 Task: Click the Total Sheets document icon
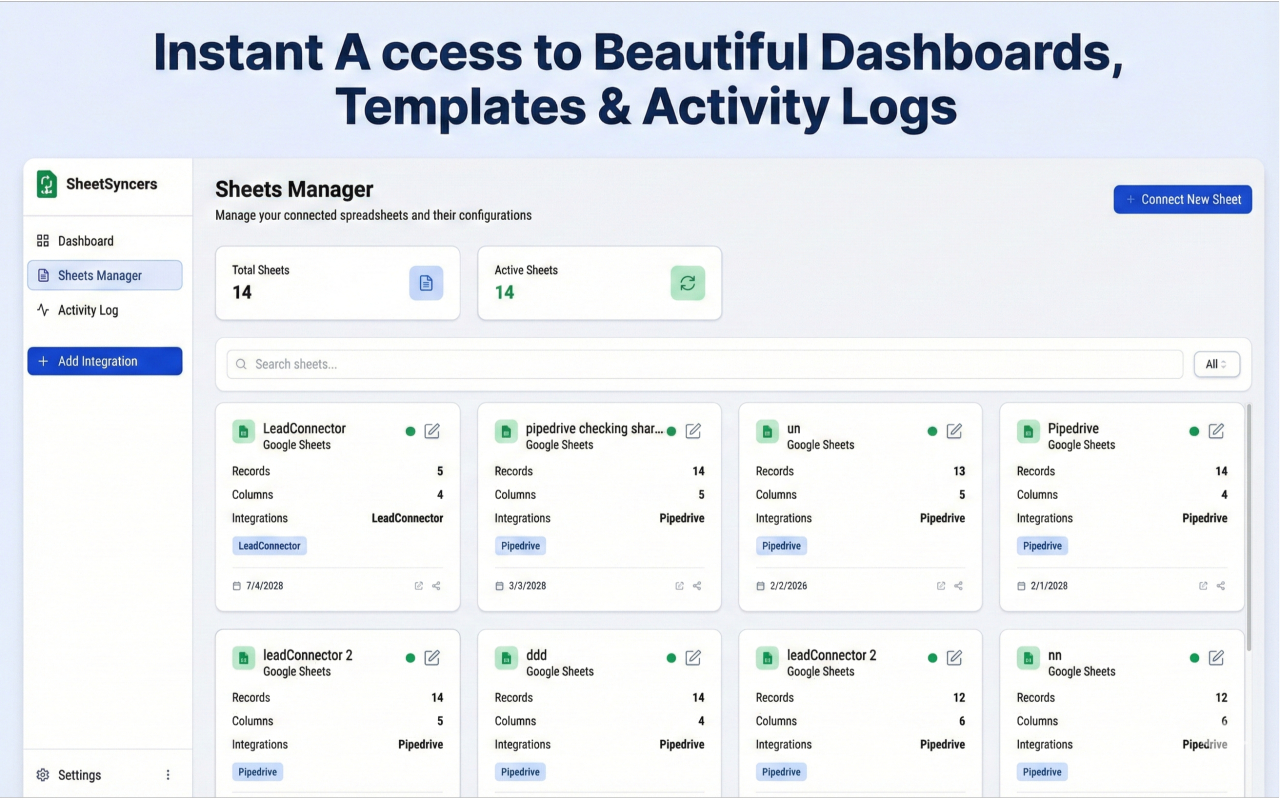[x=426, y=283]
